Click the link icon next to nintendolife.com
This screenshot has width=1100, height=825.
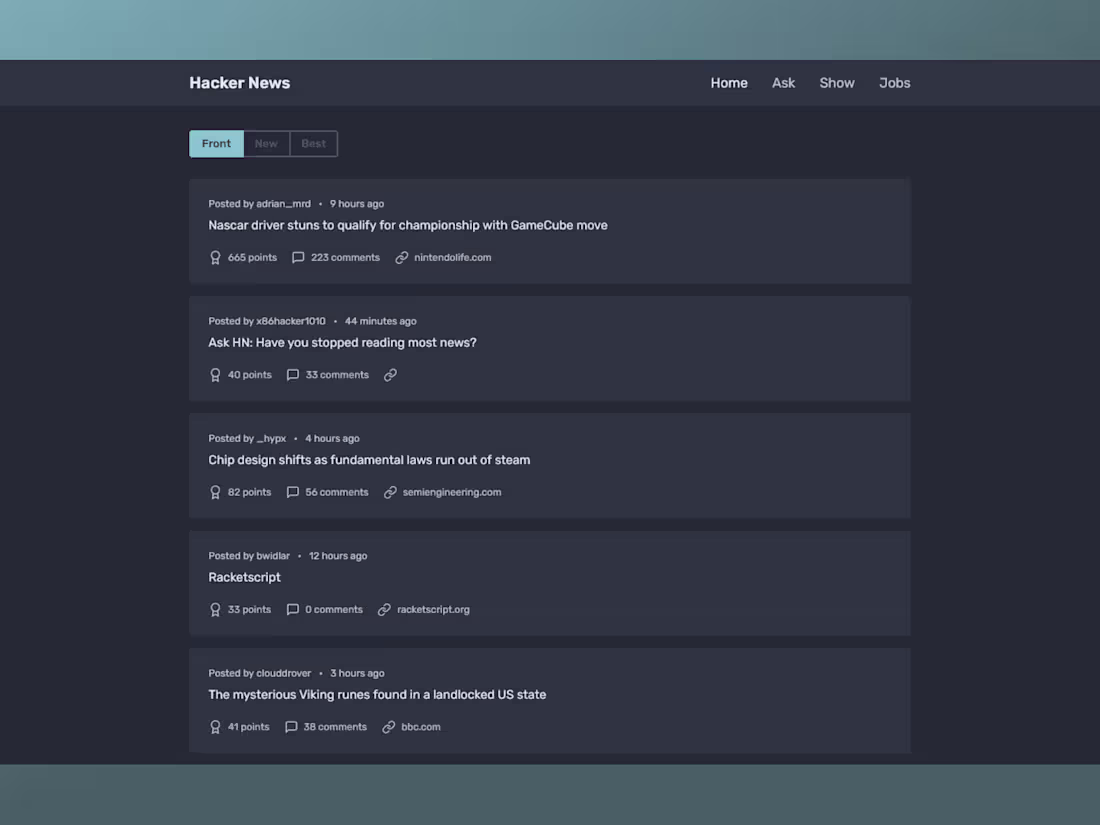(400, 257)
